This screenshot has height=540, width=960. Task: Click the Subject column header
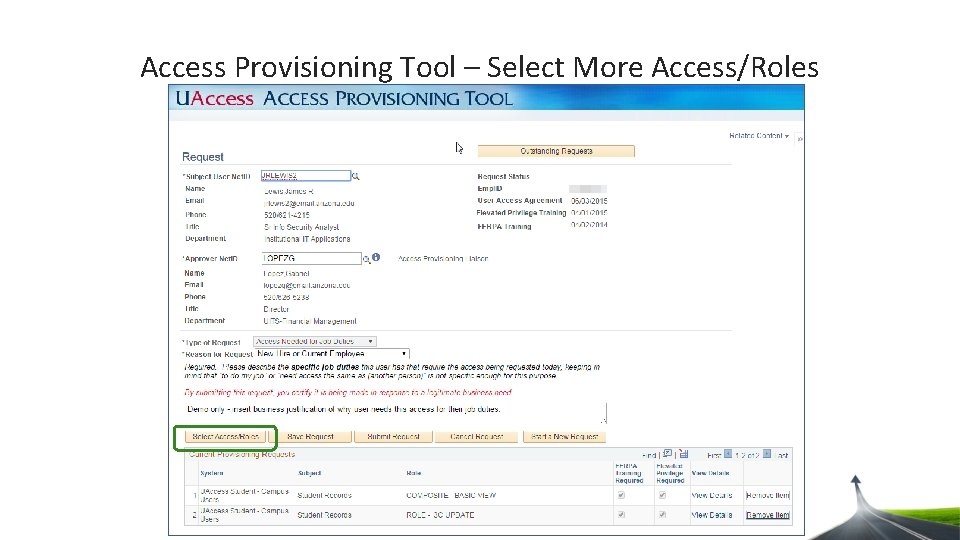point(310,473)
